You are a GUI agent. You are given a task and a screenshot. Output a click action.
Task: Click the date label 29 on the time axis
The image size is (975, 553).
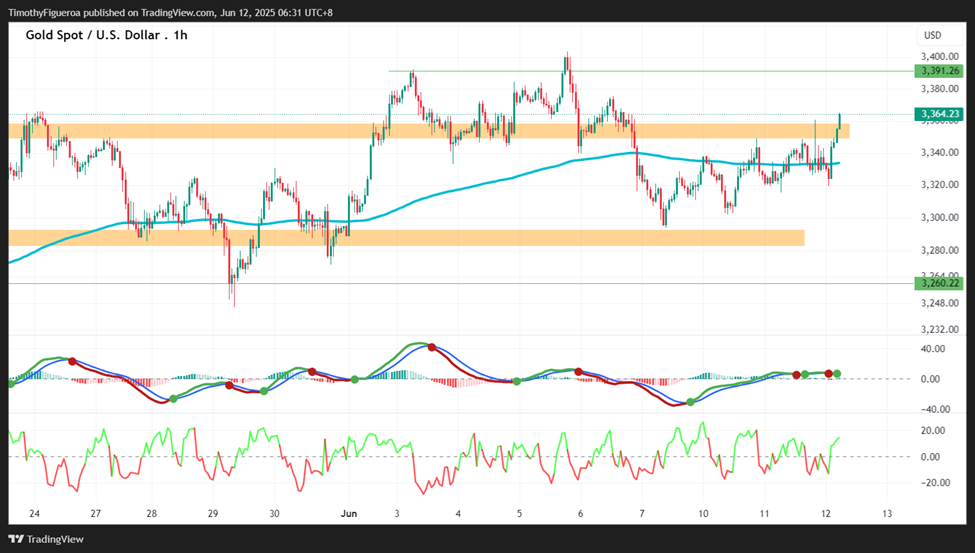tap(213, 514)
